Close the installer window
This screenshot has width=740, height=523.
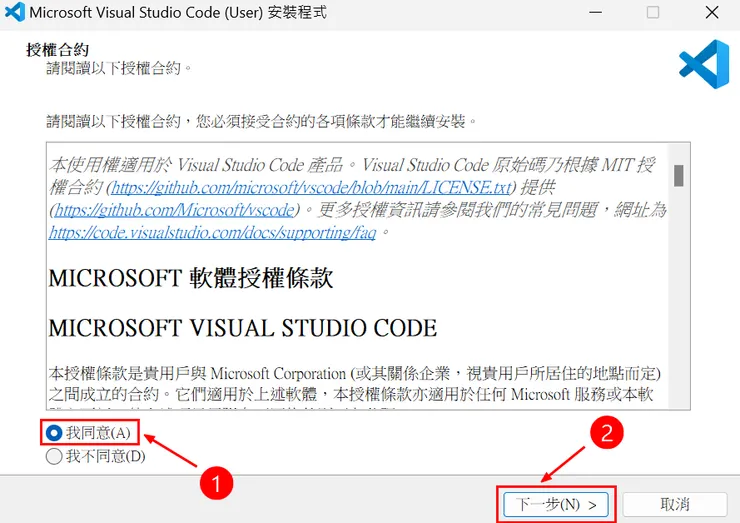click(712, 12)
